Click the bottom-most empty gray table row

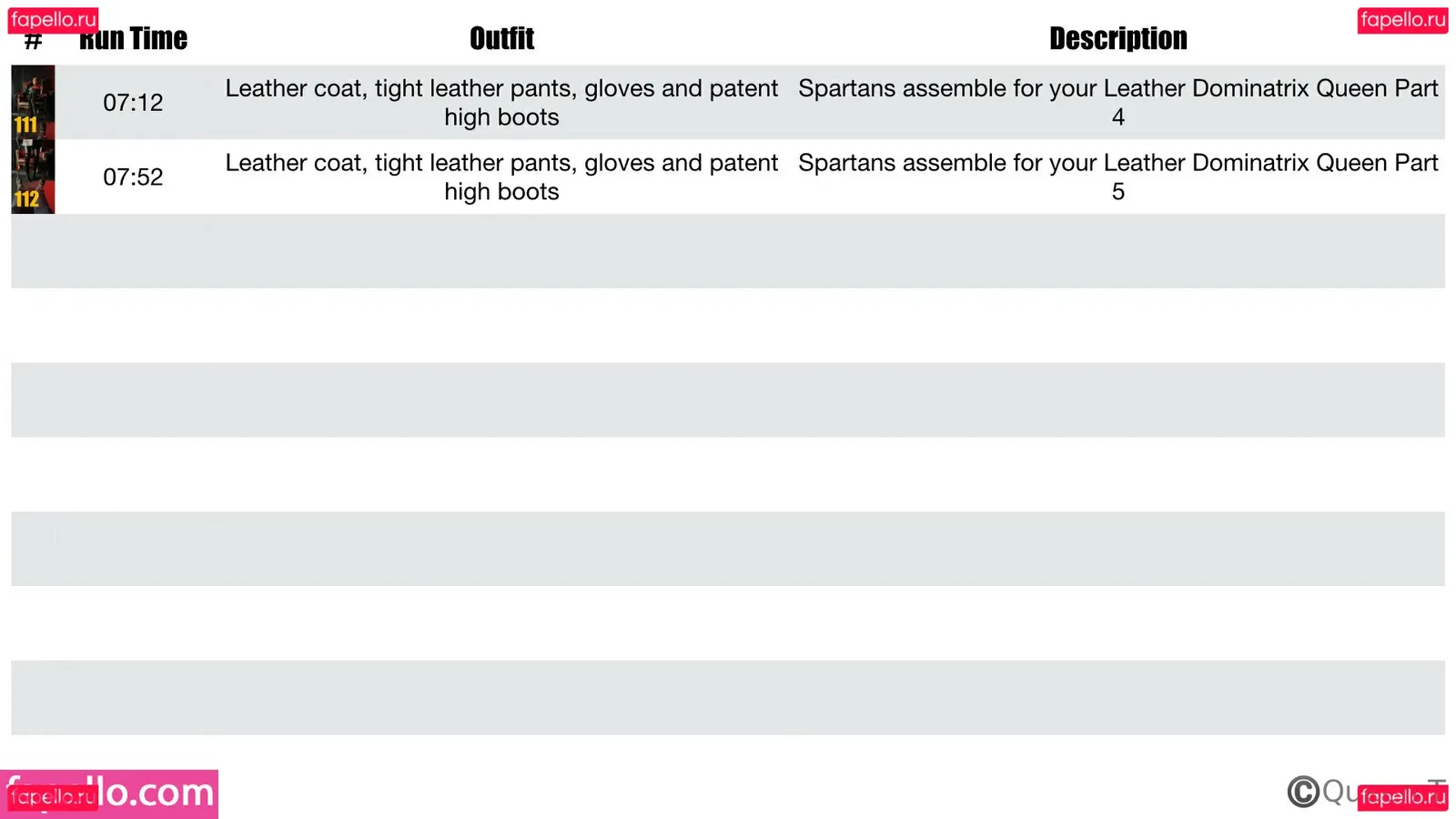tap(728, 697)
